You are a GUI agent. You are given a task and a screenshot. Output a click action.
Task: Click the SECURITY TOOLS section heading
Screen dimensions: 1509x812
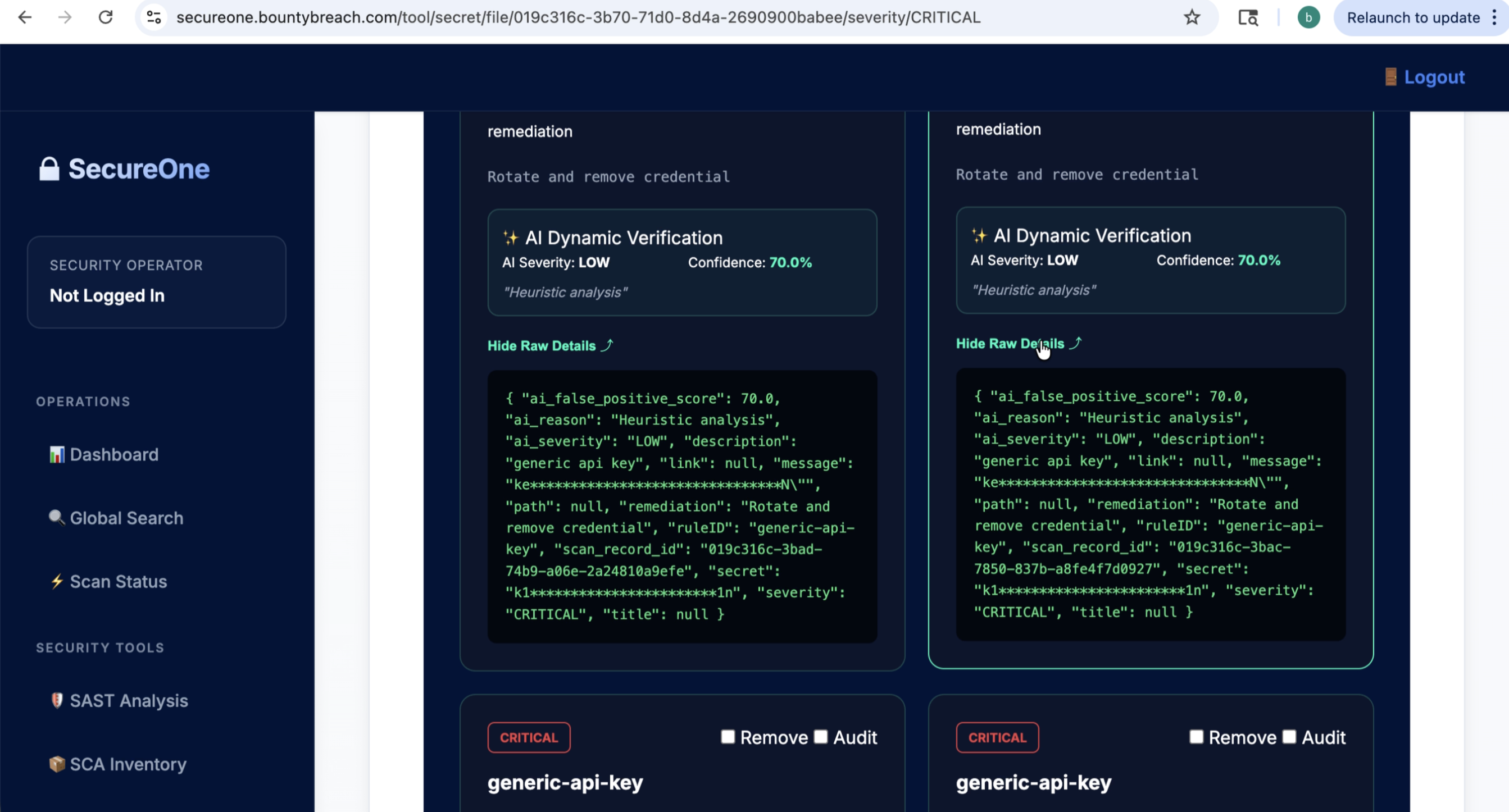tap(100, 648)
